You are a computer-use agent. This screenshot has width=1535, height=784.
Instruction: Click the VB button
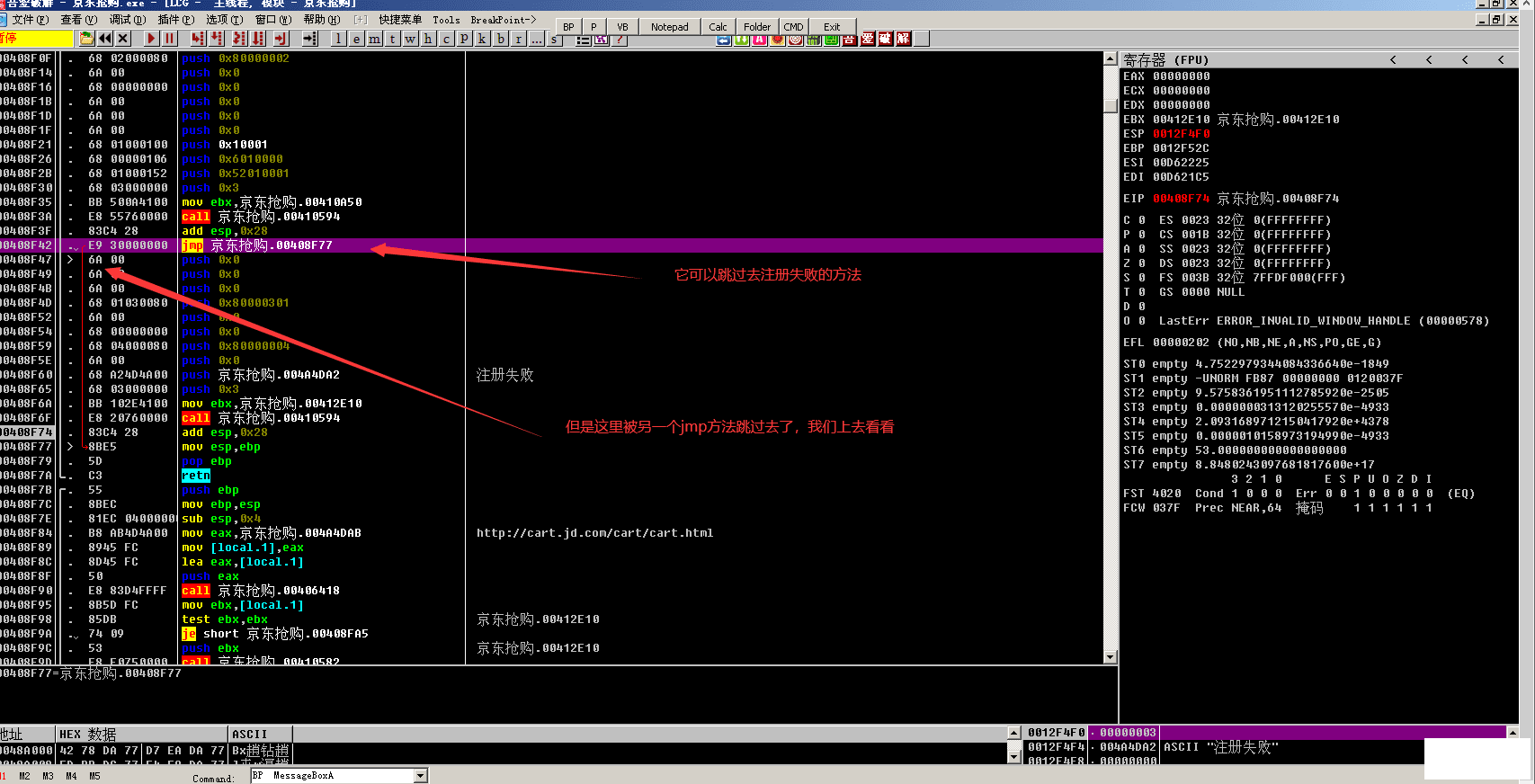622,27
